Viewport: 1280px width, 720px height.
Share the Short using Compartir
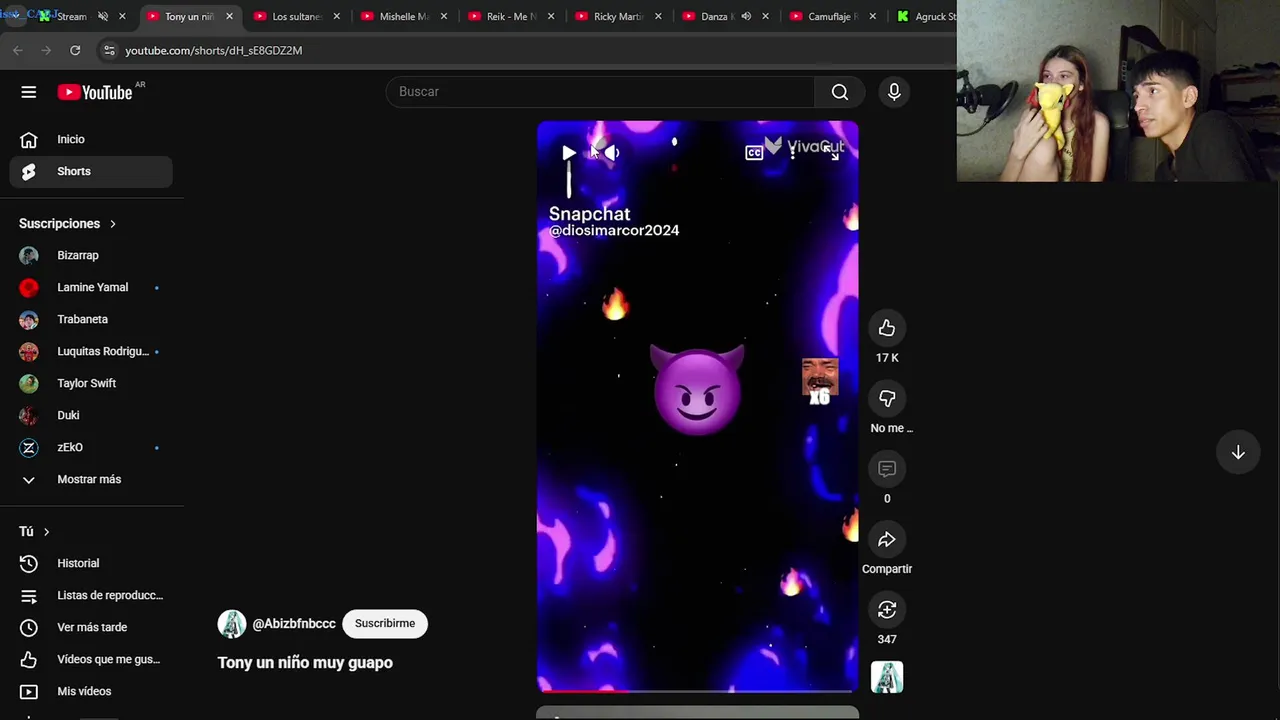887,540
